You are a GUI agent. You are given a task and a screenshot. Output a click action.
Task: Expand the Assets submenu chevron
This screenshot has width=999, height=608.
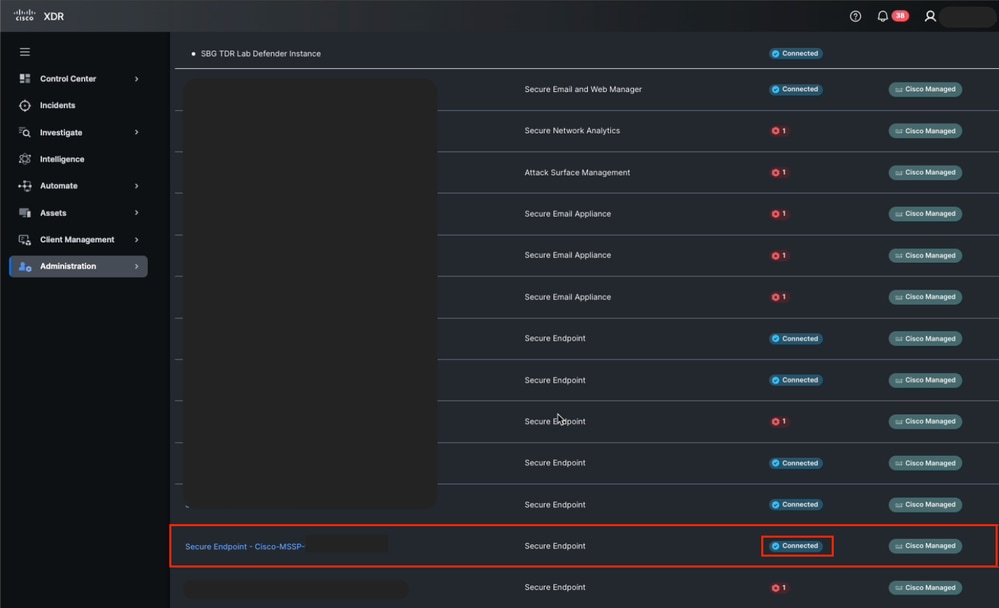click(x=136, y=212)
